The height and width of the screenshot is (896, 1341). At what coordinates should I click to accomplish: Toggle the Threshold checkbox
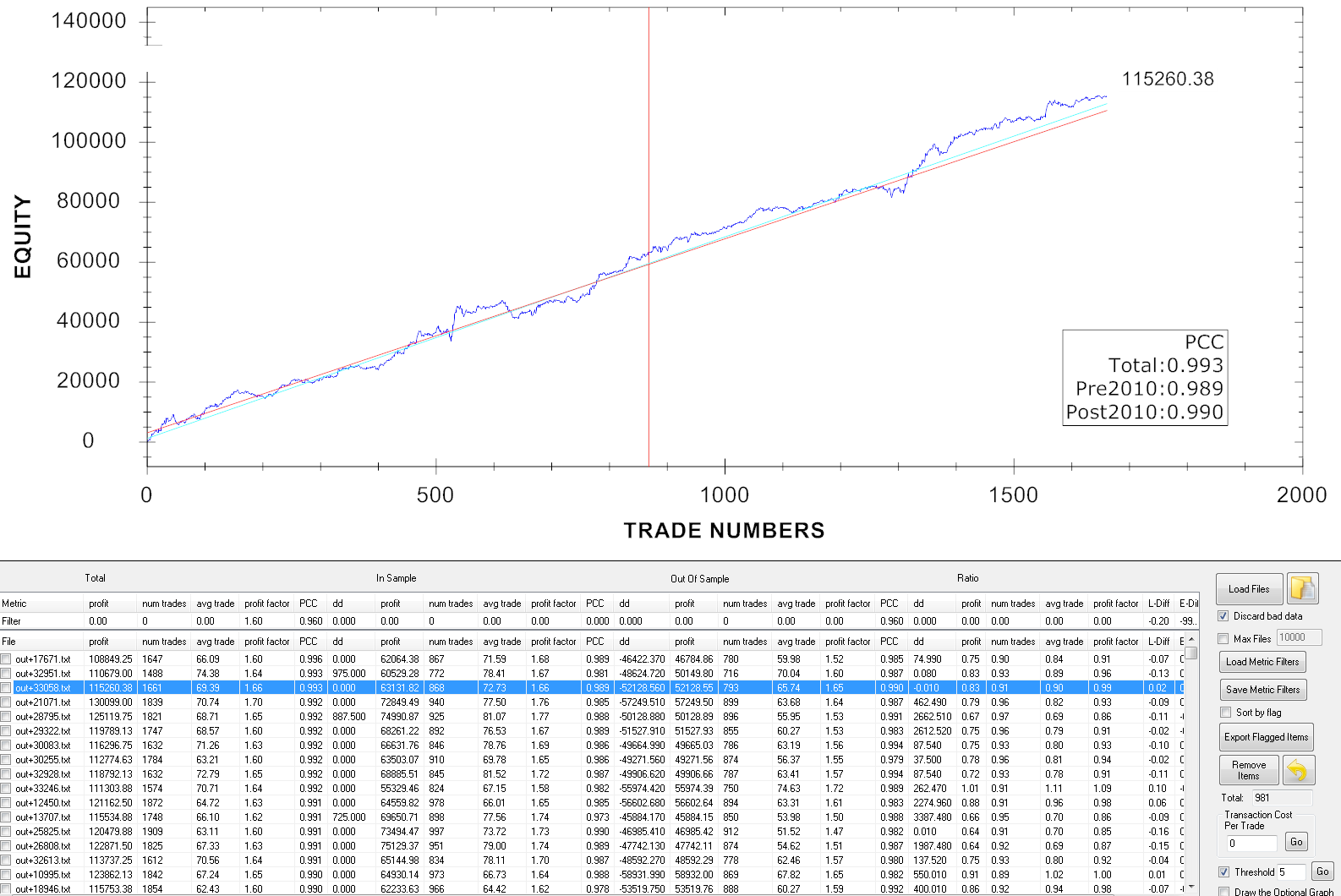[x=1223, y=872]
